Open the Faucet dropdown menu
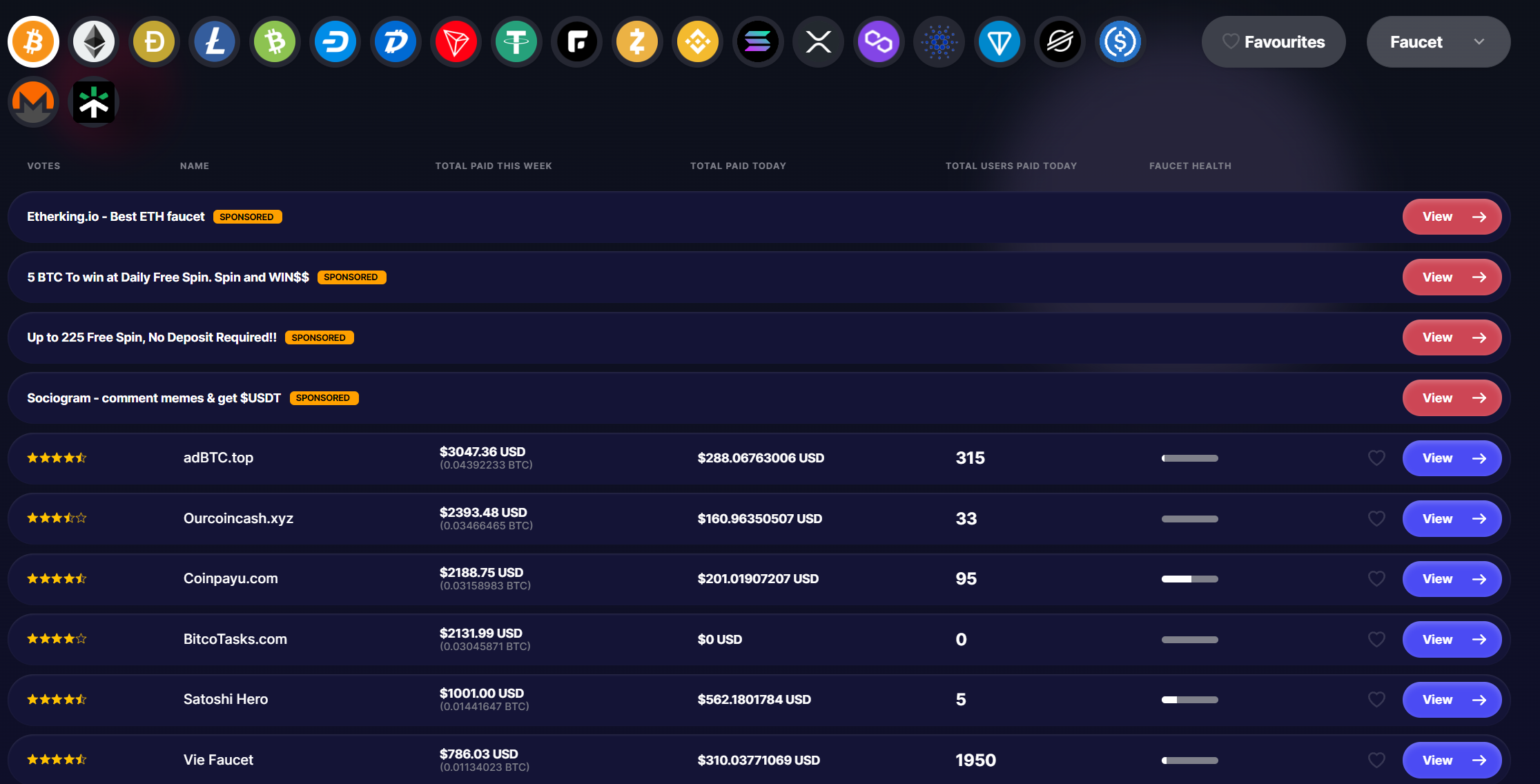 click(1438, 42)
